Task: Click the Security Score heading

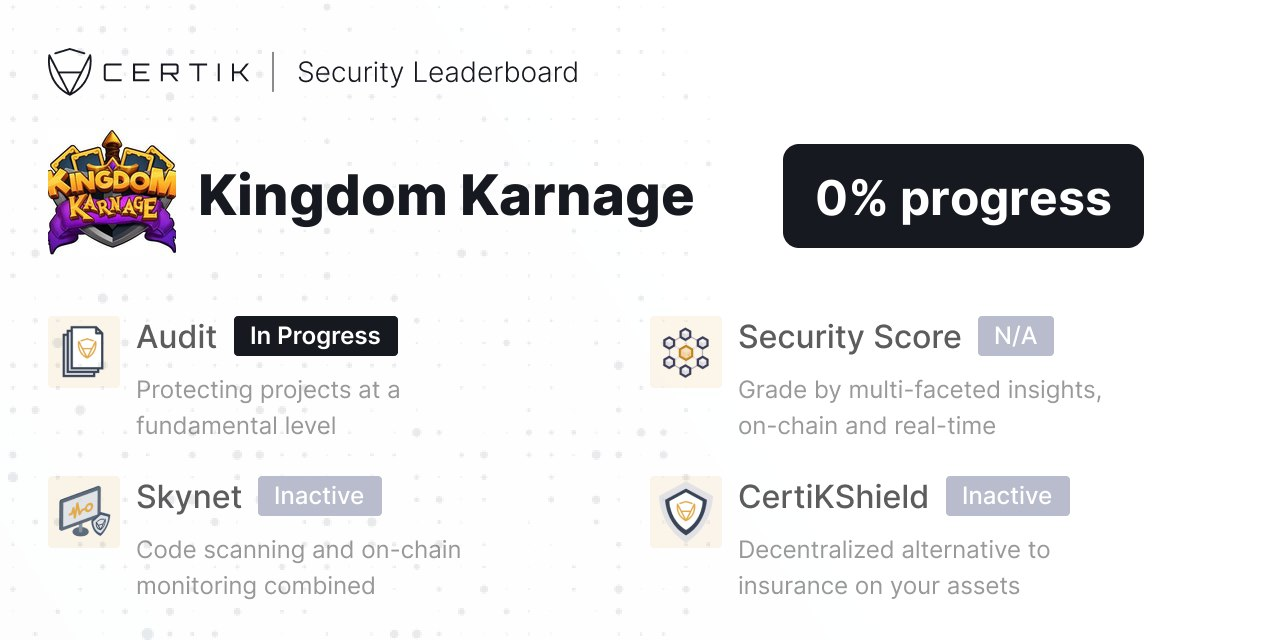Action: coord(850,338)
